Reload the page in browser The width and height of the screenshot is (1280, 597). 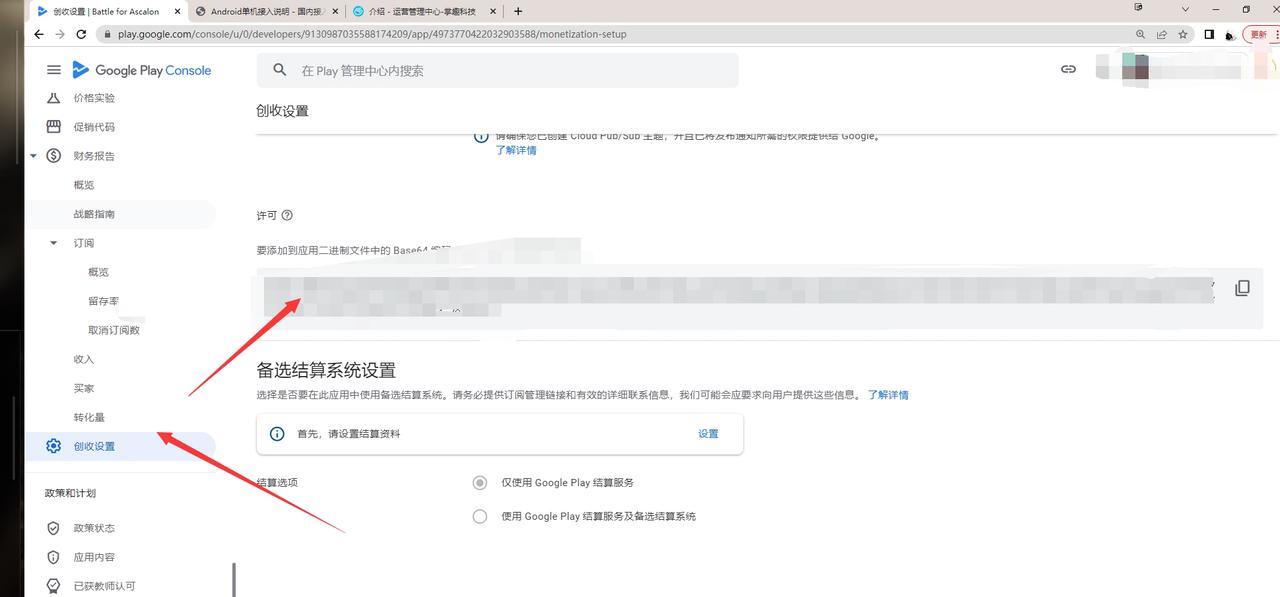click(x=81, y=34)
